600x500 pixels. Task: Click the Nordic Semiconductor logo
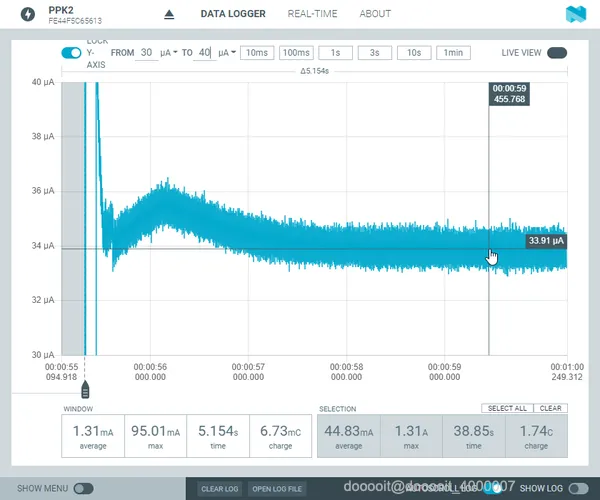(x=576, y=15)
